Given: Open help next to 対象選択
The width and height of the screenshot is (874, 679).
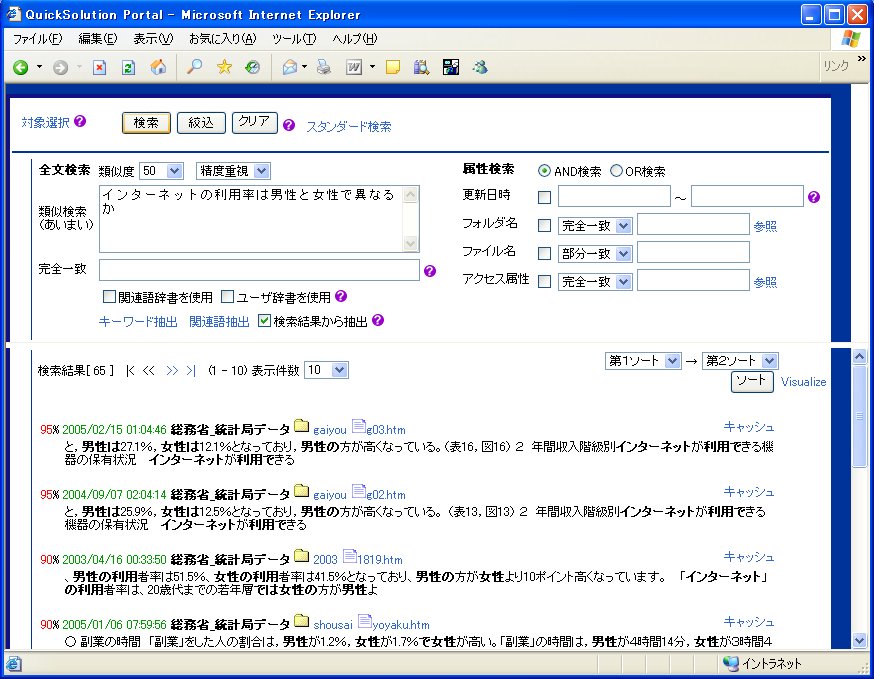Looking at the screenshot, I should pos(80,121).
